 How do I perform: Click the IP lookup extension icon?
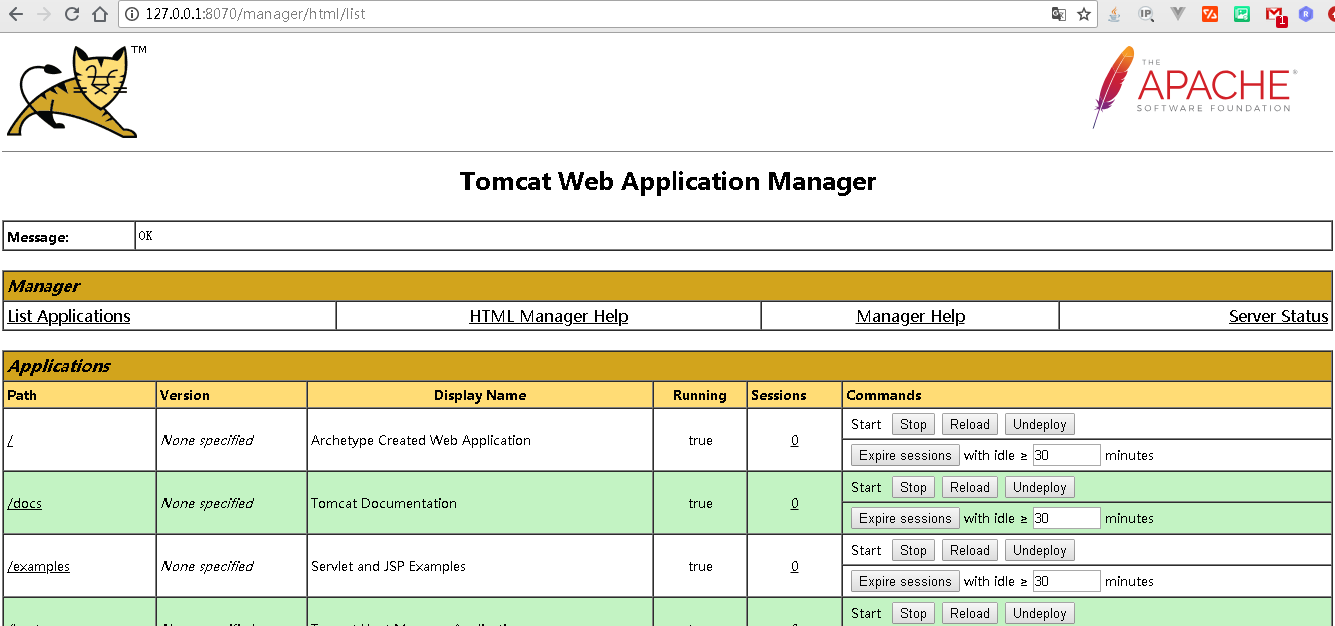point(1146,14)
